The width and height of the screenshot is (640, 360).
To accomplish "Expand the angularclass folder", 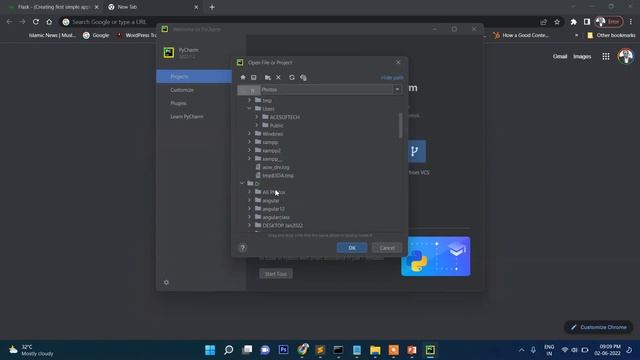I will 249,217.
